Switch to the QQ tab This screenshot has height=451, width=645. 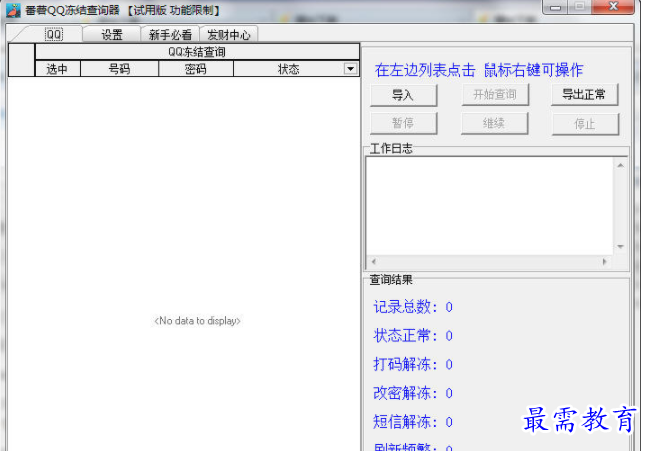[x=53, y=35]
